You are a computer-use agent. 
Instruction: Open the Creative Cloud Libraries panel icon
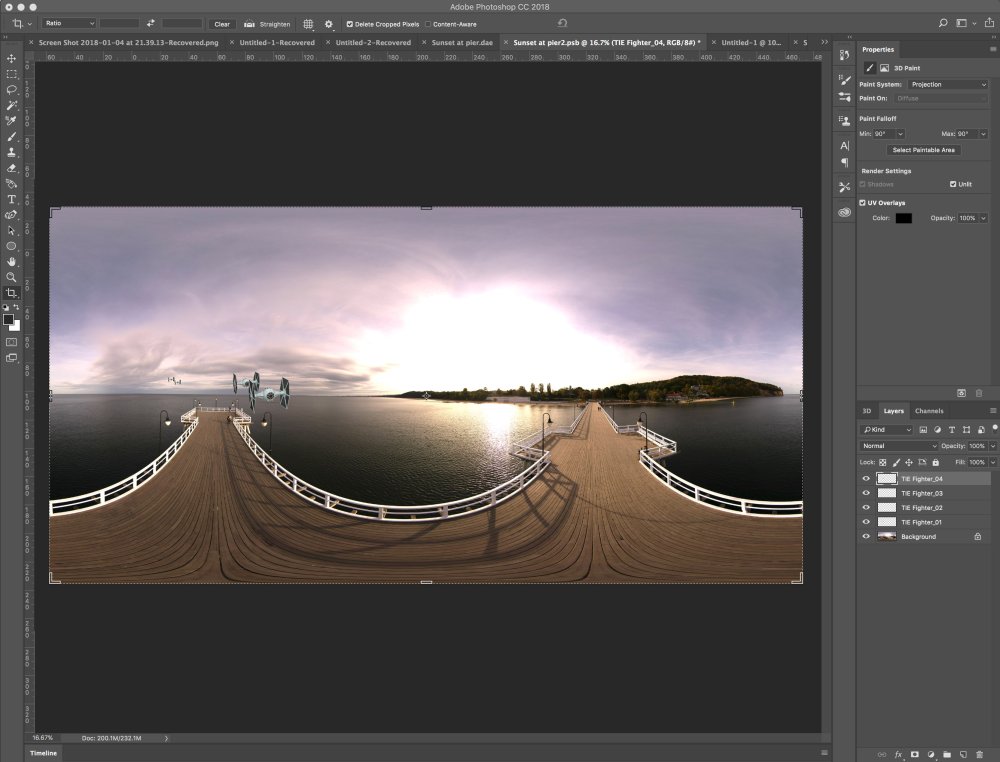click(x=844, y=212)
